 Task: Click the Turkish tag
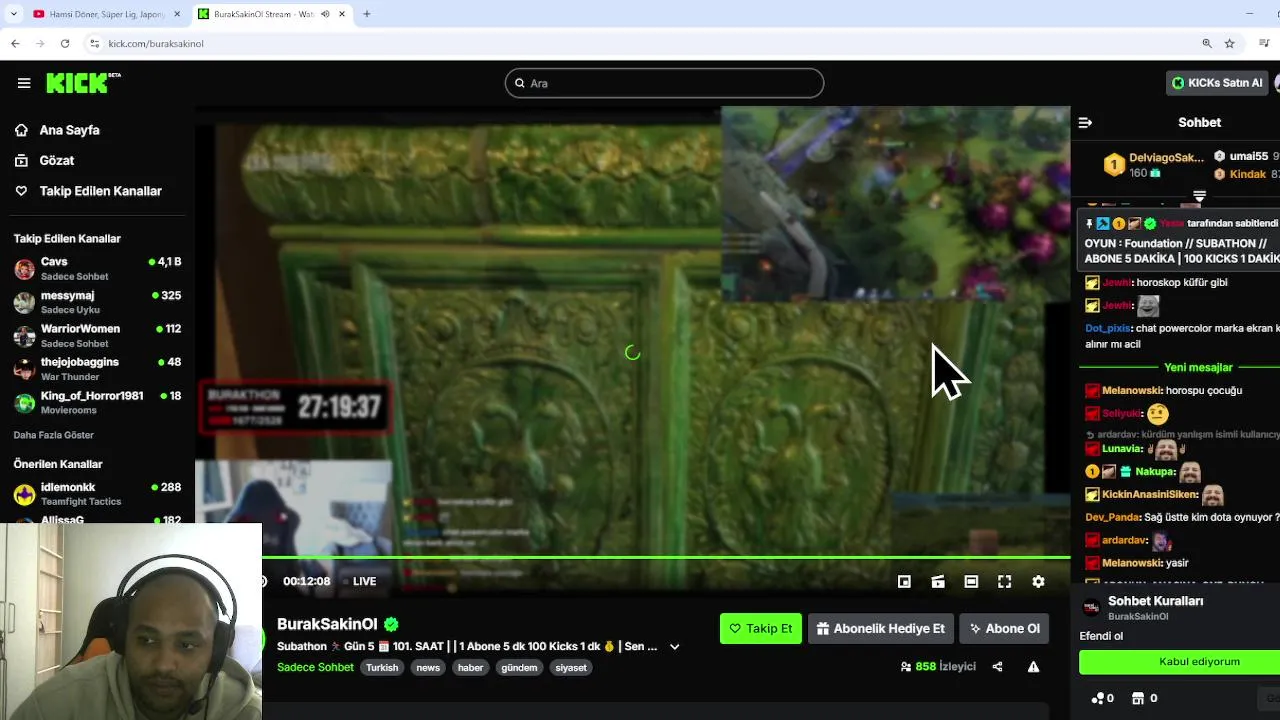pyautogui.click(x=382, y=668)
